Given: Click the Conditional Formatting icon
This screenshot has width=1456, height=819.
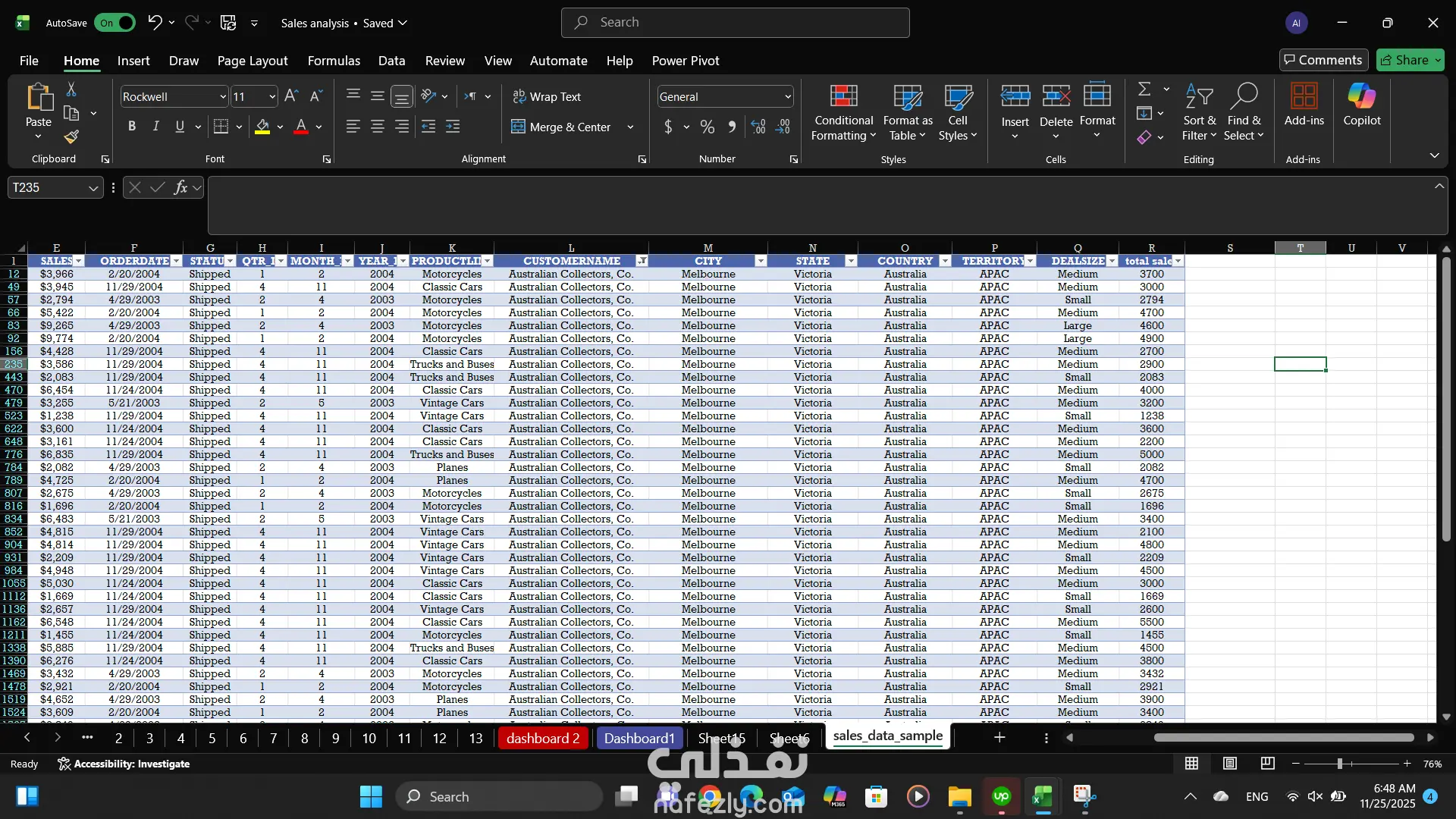Looking at the screenshot, I should pyautogui.click(x=843, y=97).
